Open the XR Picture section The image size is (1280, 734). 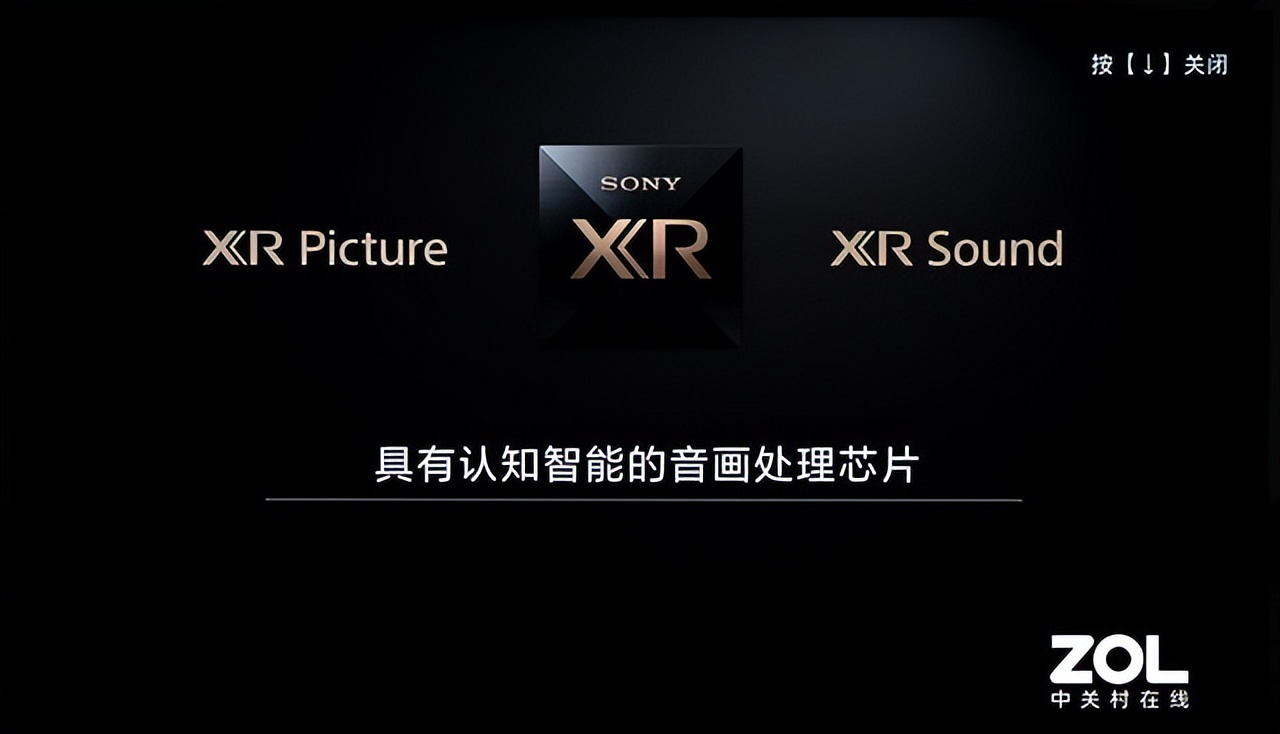pos(325,248)
